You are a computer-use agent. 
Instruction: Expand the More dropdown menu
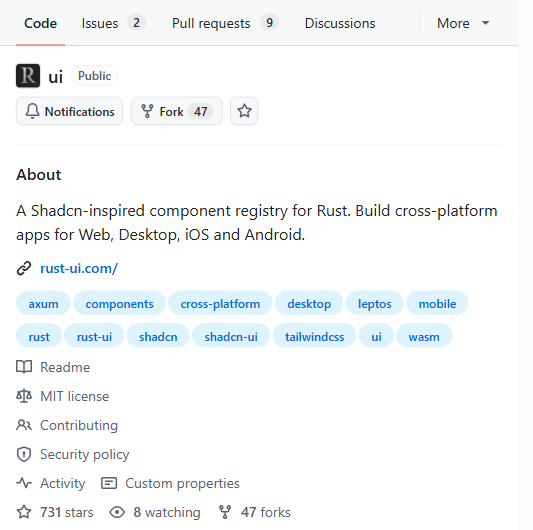click(463, 23)
